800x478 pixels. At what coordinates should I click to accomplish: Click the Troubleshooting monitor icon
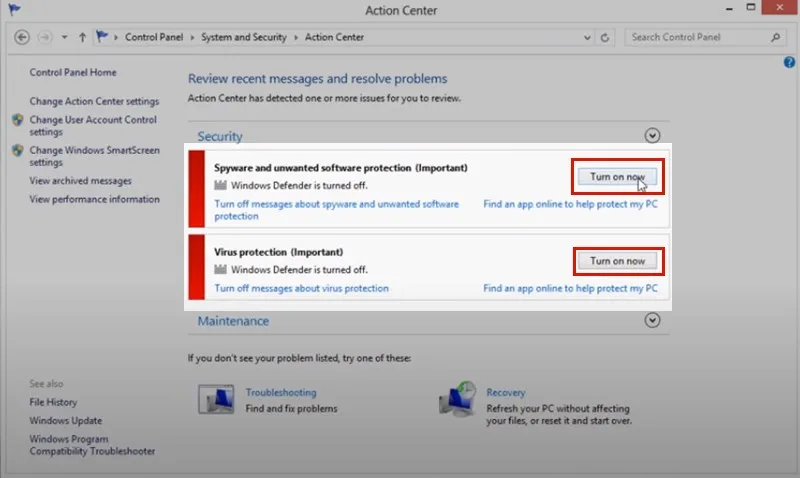pos(216,399)
